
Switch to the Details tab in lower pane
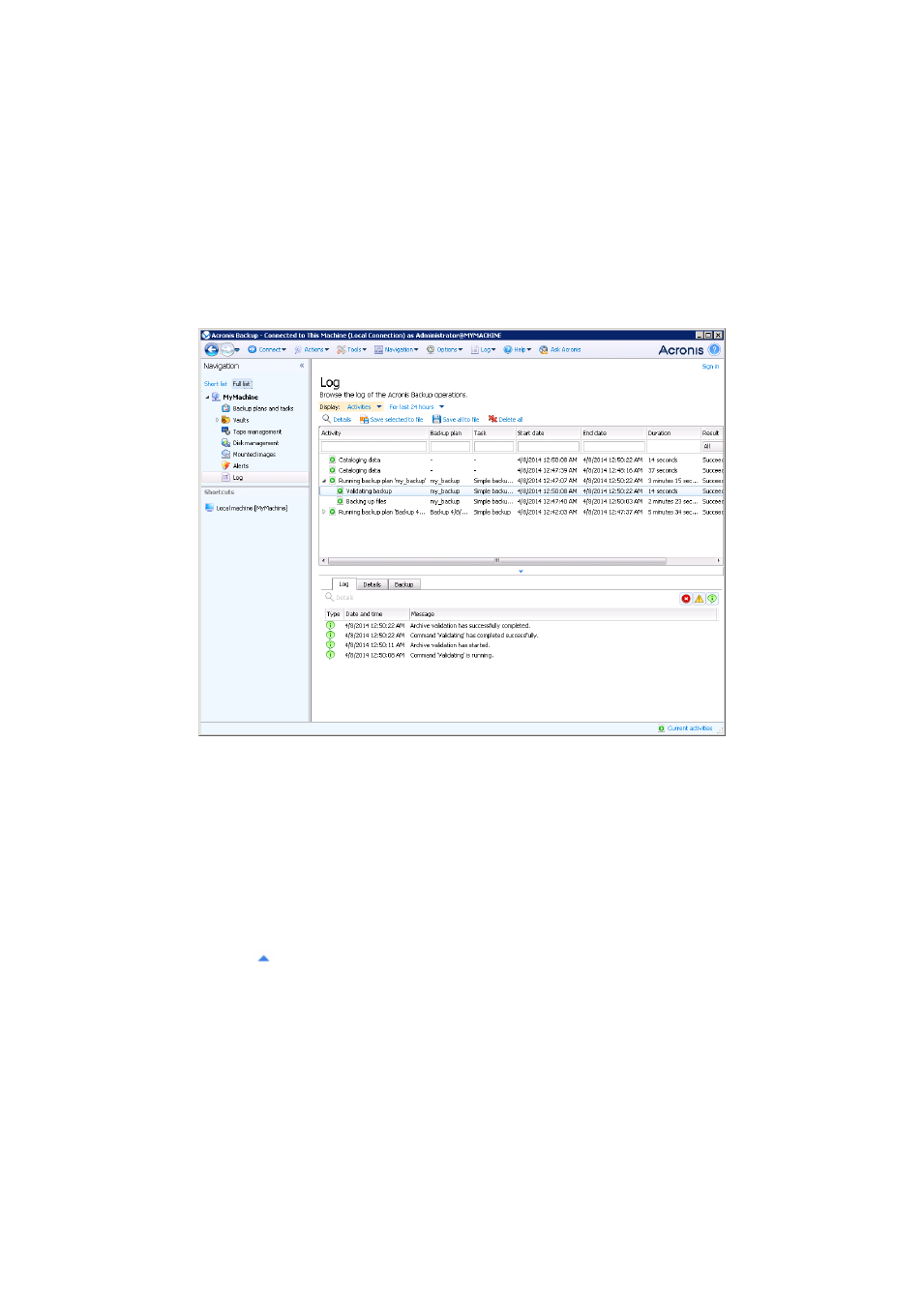coord(372,584)
